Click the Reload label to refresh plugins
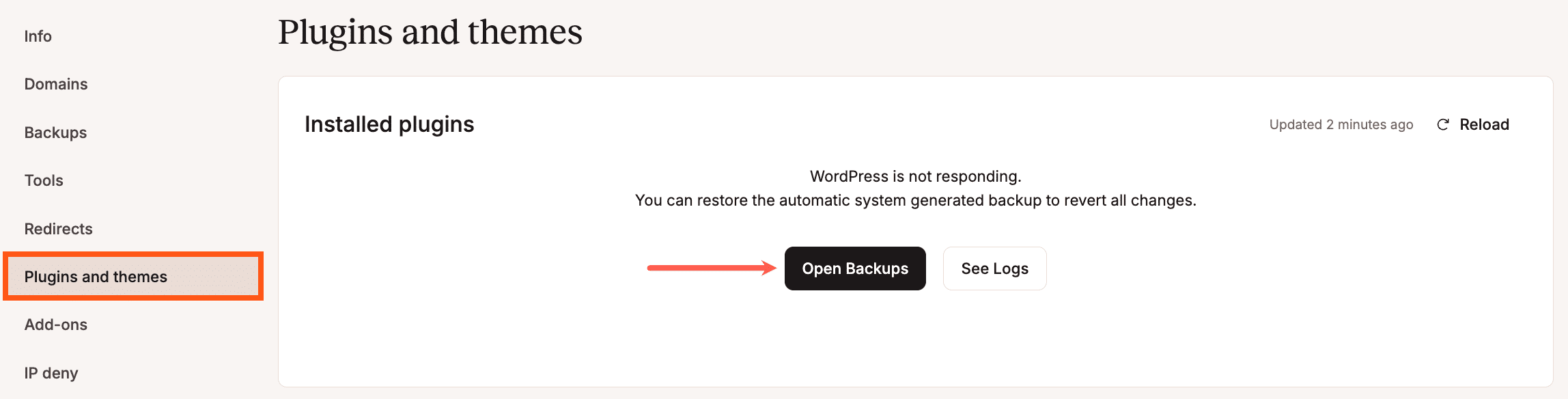This screenshot has height=399, width=1568. click(1485, 124)
